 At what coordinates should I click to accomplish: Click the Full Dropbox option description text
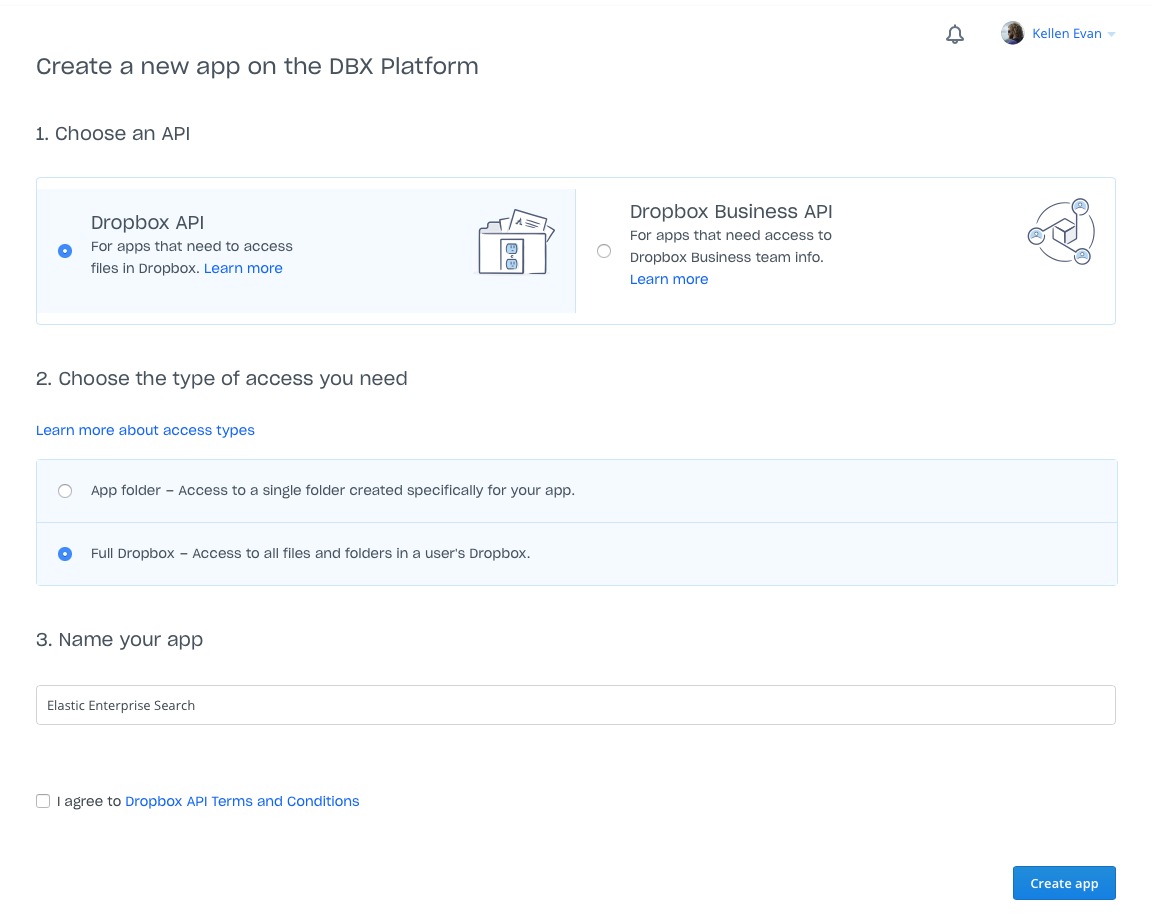tap(310, 553)
